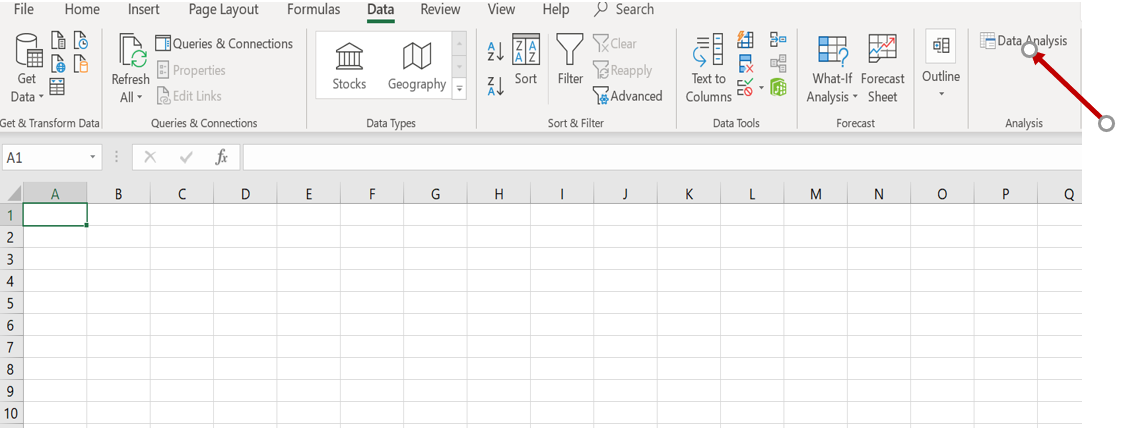Expand the Outline group

[x=941, y=65]
